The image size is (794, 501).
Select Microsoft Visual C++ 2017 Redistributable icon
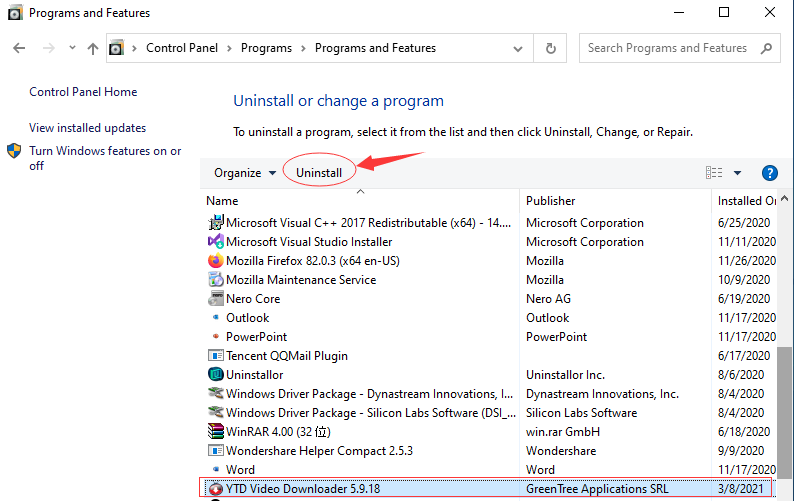tap(216, 222)
